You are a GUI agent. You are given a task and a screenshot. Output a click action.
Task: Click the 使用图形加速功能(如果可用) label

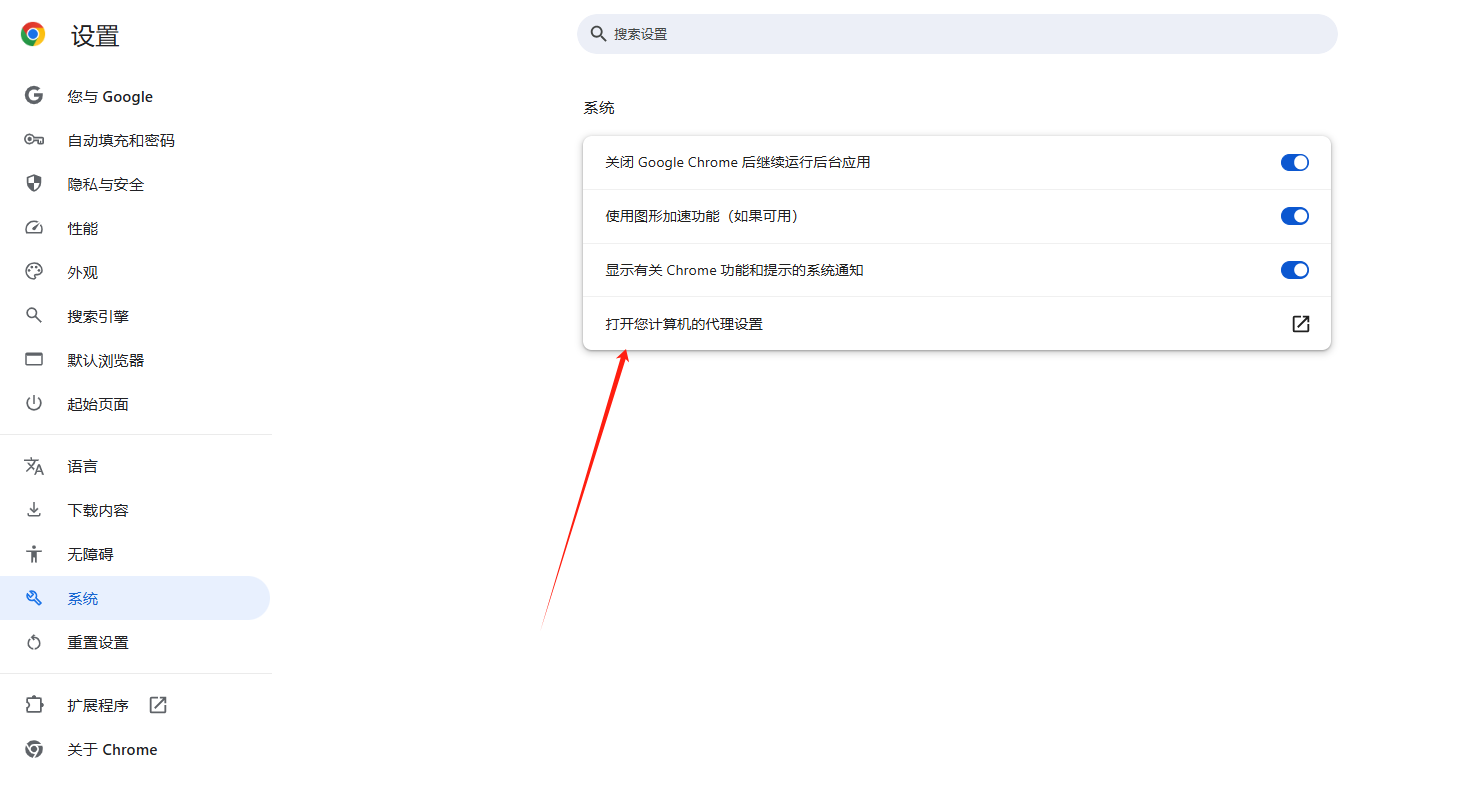[702, 216]
